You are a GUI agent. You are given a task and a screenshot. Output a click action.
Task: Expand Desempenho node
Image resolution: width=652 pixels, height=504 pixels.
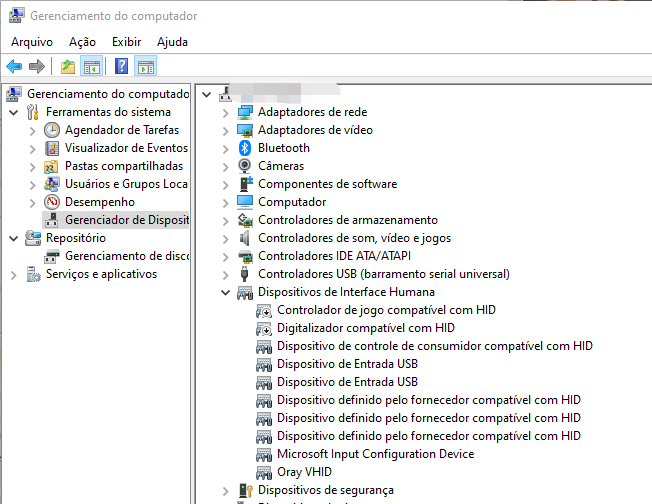(32, 203)
